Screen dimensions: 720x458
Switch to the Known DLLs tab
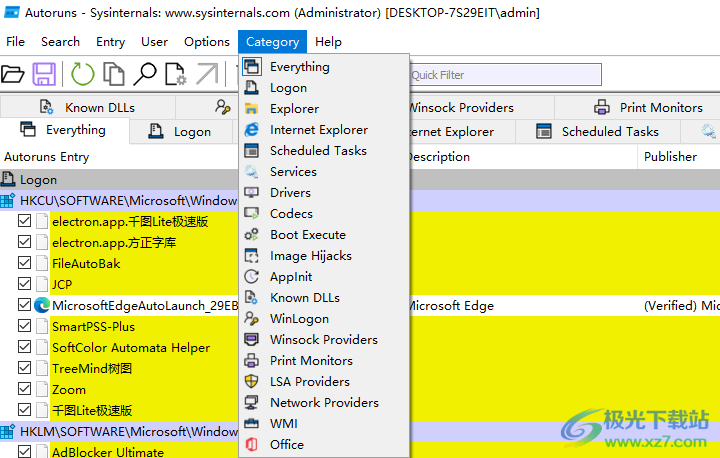point(88,107)
